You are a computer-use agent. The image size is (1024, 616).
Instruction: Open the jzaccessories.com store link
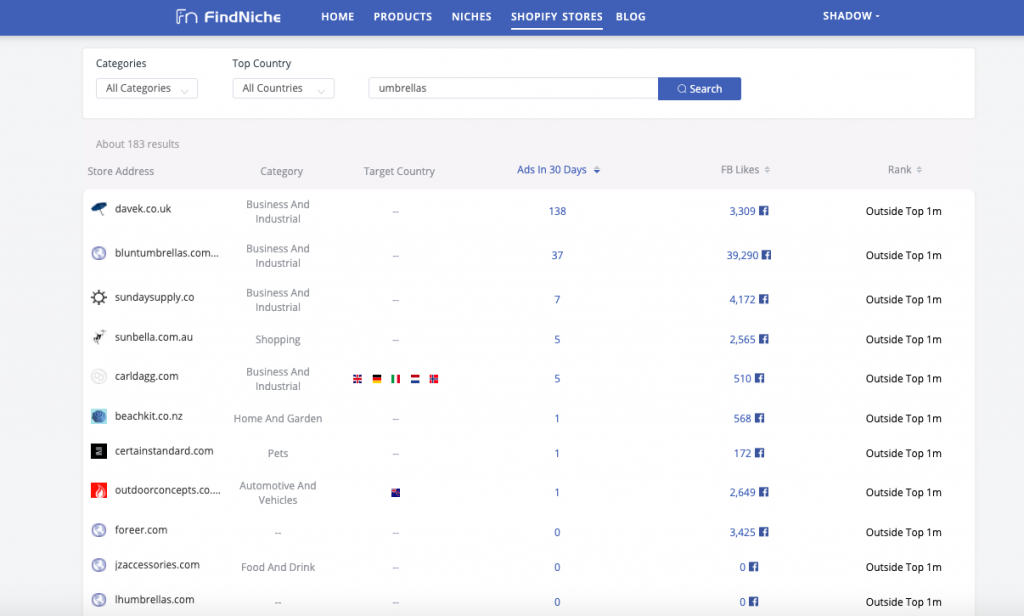157,565
